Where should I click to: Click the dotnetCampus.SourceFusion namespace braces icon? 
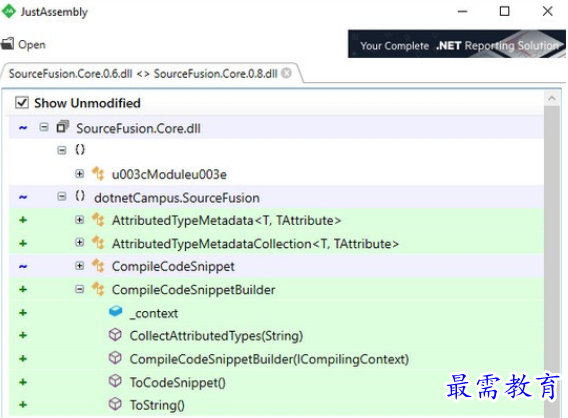coord(80,196)
